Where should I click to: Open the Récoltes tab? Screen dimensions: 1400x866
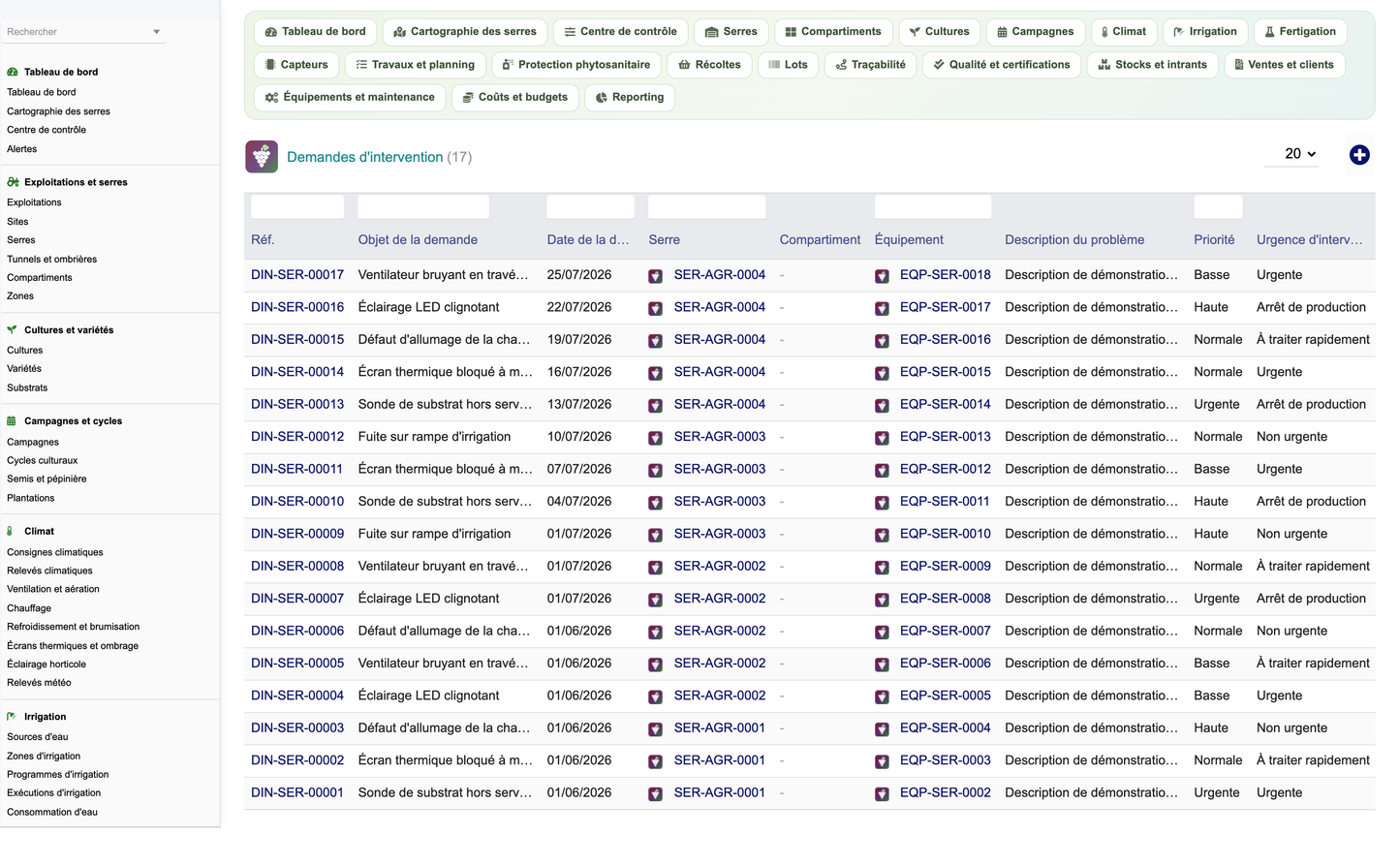(x=710, y=65)
